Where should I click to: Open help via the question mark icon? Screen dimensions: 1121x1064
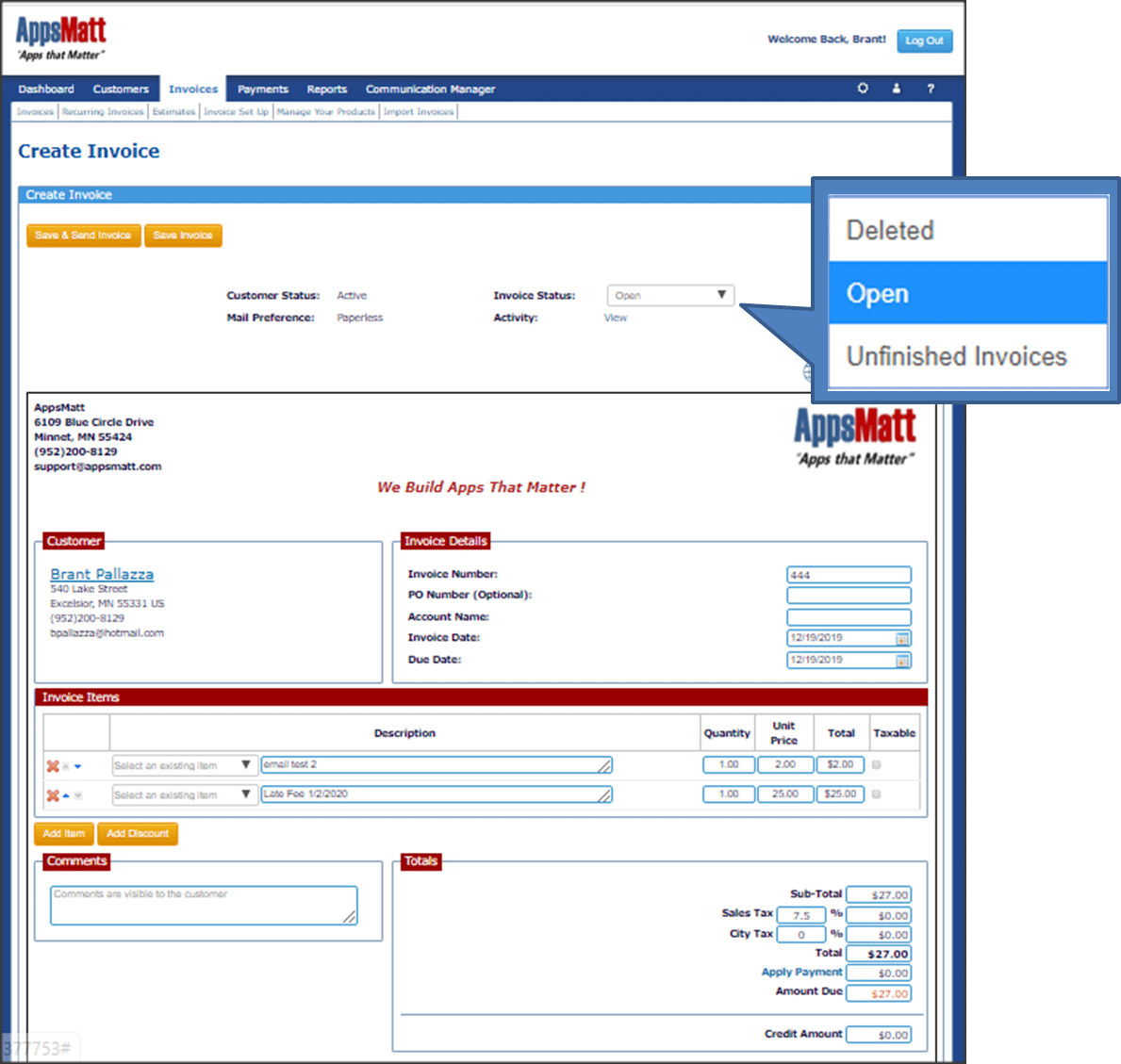(x=931, y=89)
